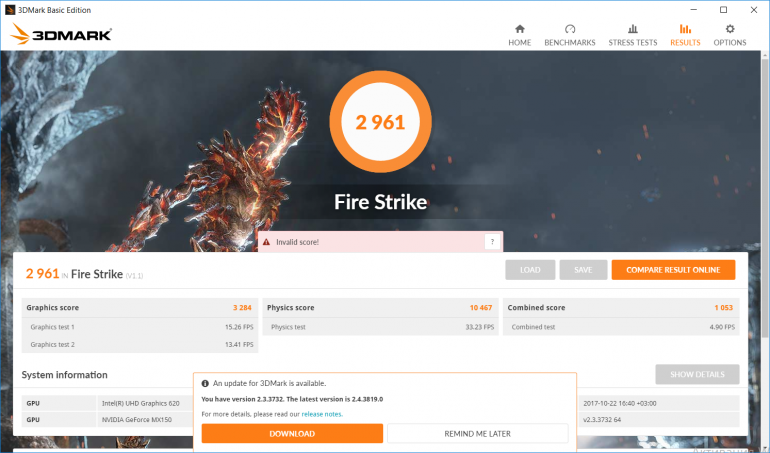This screenshot has width=770, height=453.
Task: Go to HOME tab label
Action: click(520, 43)
